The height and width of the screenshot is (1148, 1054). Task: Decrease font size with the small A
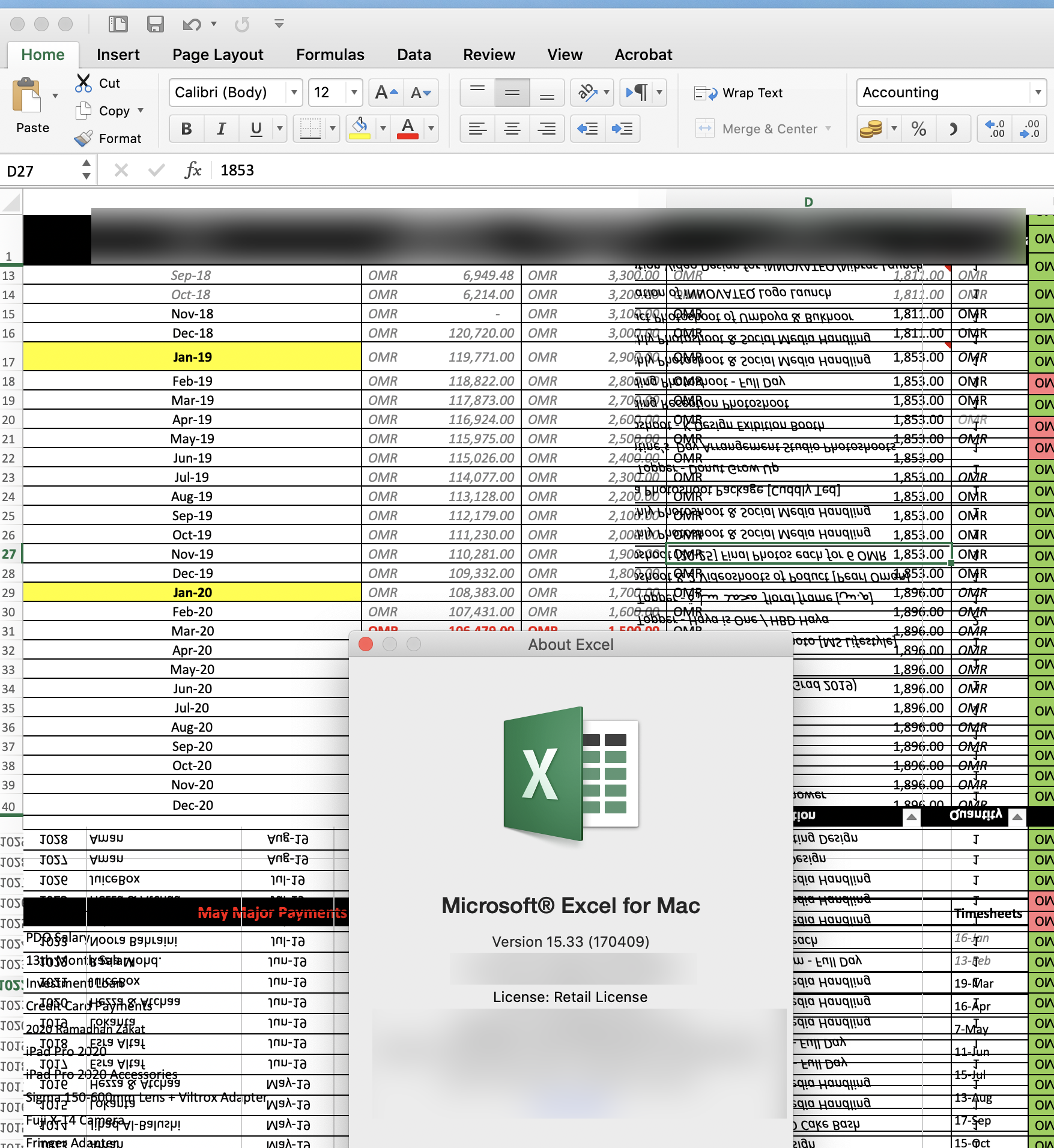coord(420,93)
